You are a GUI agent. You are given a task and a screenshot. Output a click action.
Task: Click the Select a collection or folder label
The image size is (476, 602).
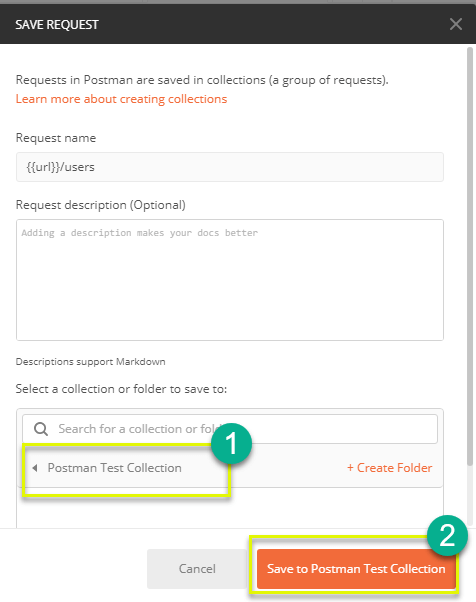121,389
